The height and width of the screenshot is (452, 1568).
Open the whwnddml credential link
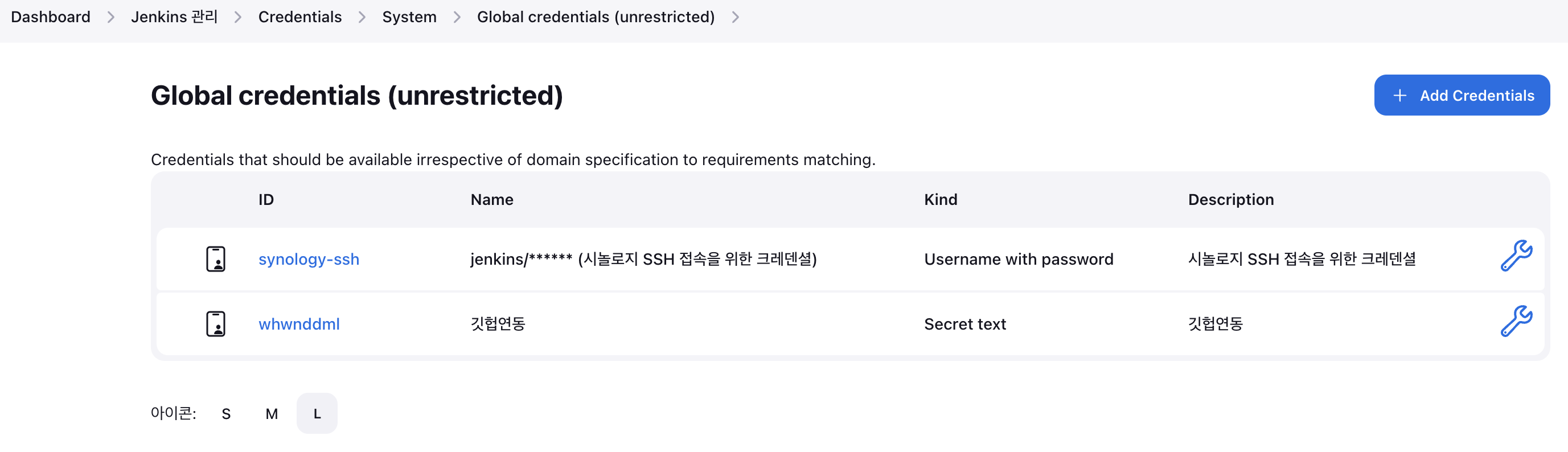(299, 324)
